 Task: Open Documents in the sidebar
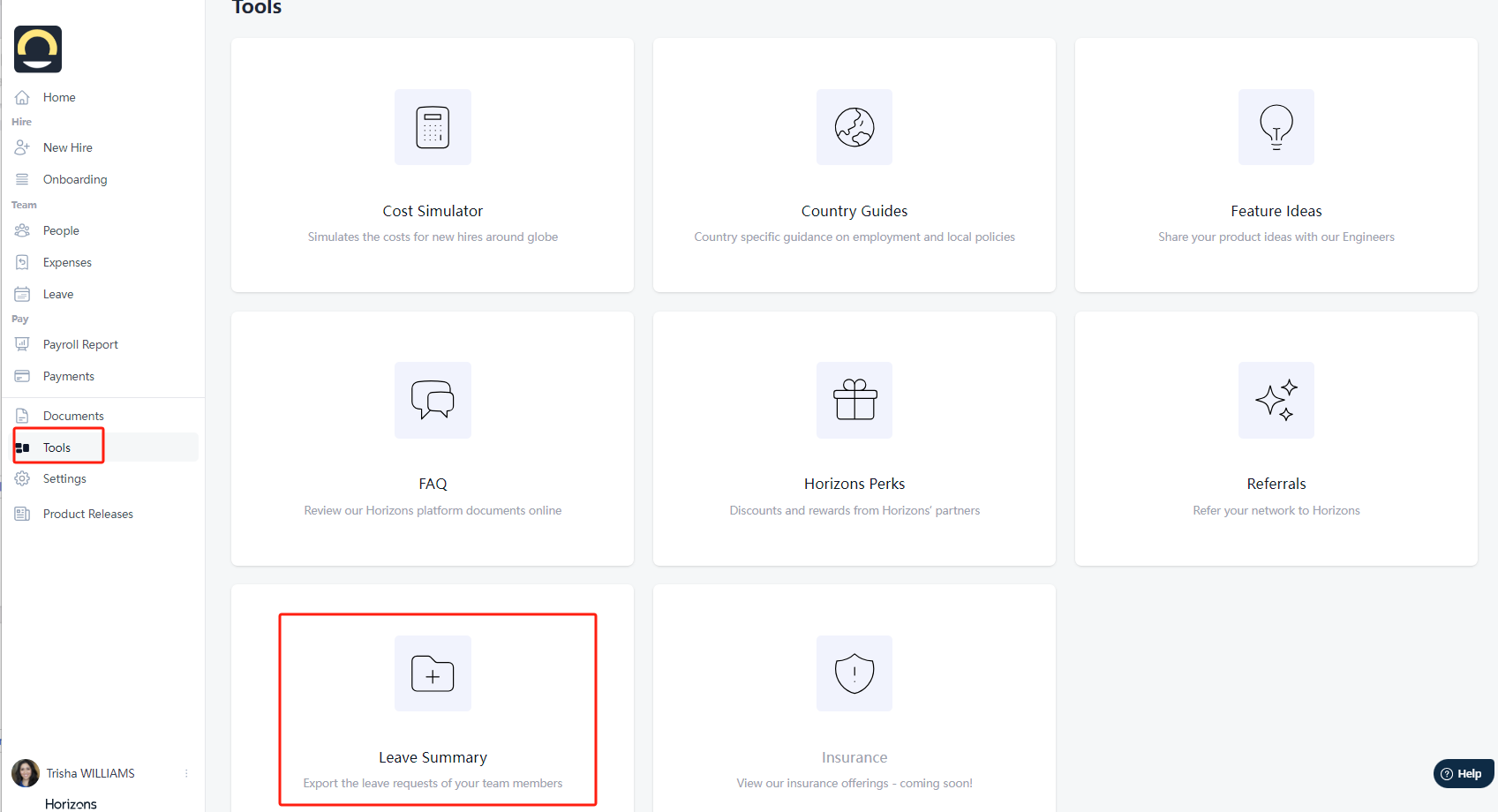pyautogui.click(x=73, y=416)
